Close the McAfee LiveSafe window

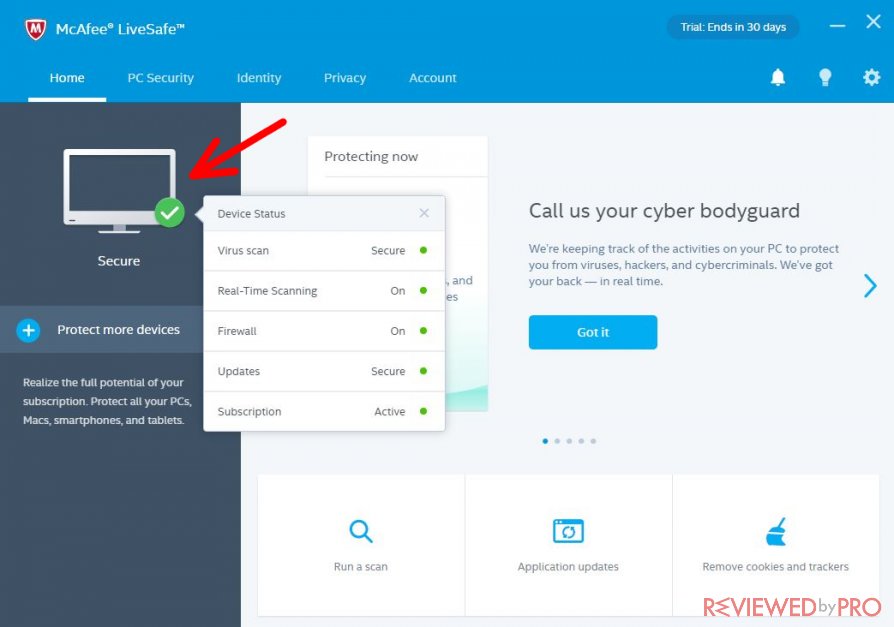tap(873, 22)
